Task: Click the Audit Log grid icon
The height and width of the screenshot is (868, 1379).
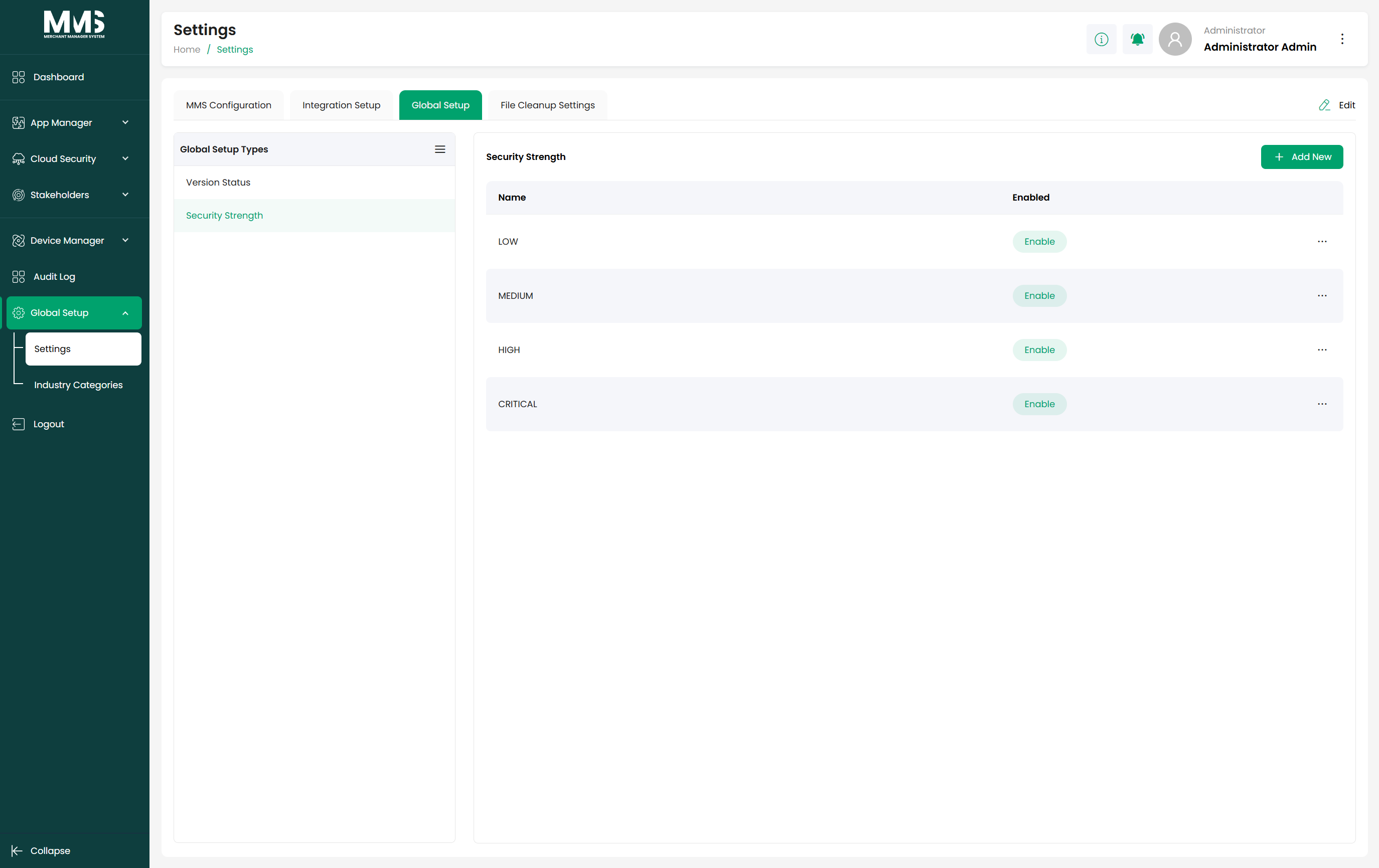Action: coord(19,276)
